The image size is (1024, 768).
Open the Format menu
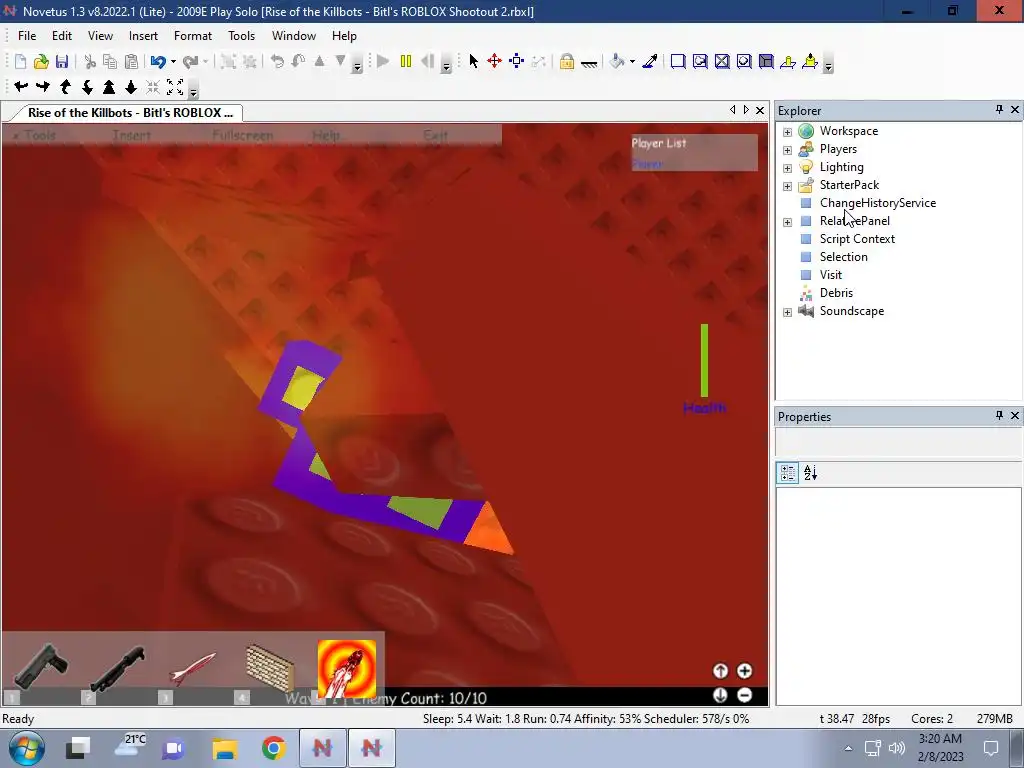(193, 35)
